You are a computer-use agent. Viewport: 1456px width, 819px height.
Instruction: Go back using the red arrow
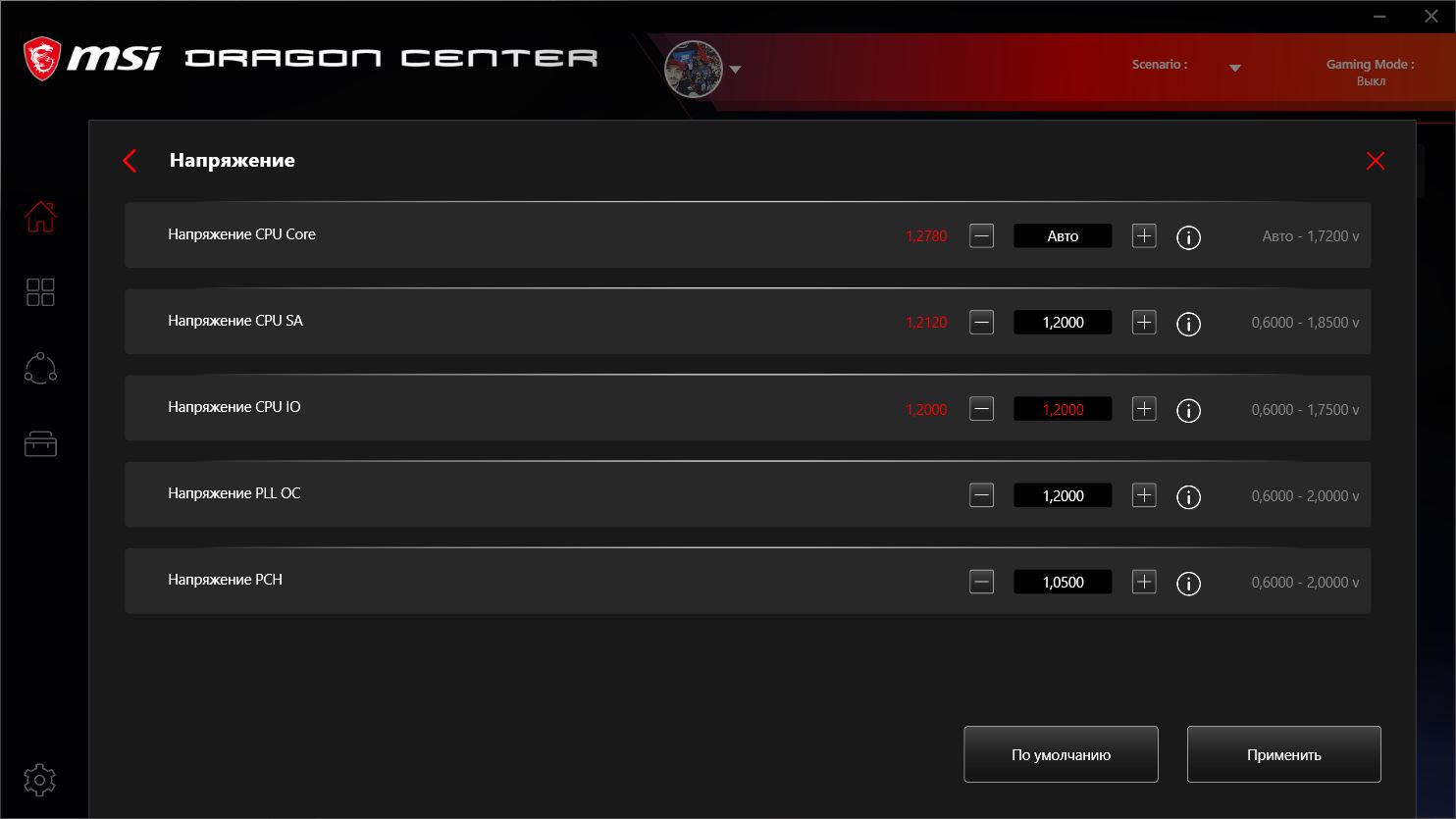(x=130, y=161)
